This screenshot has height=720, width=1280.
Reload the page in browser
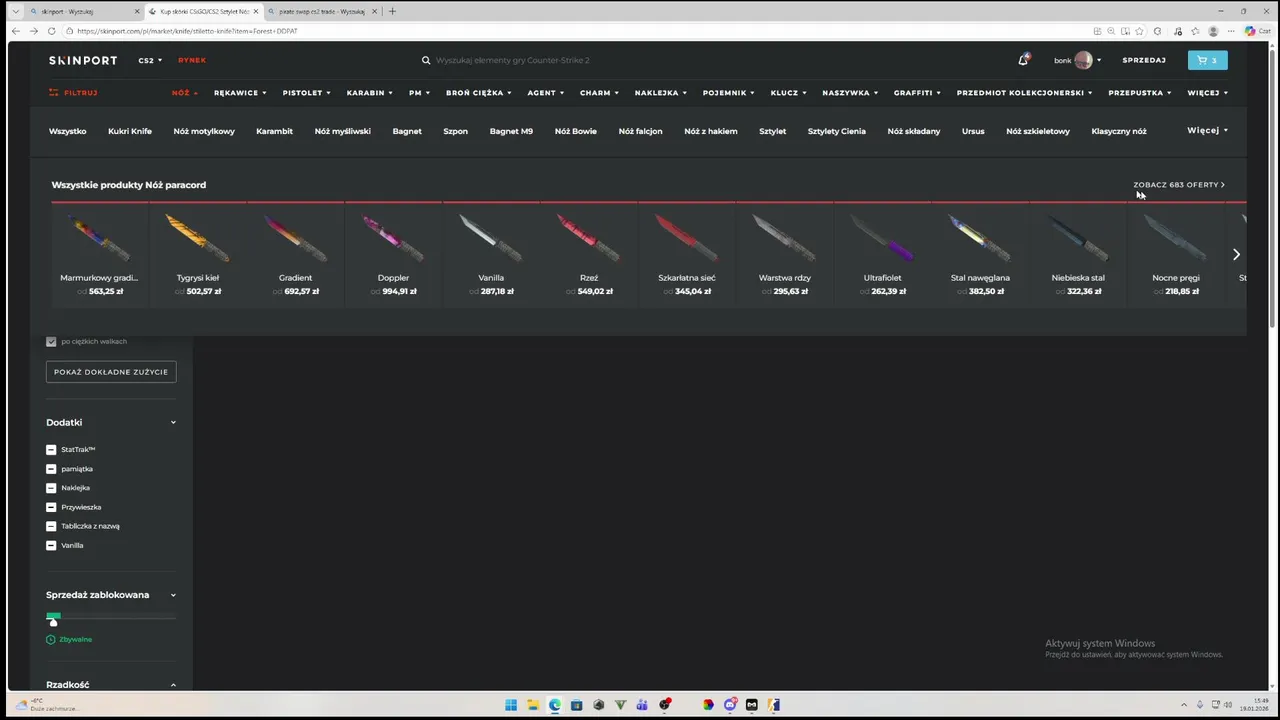[x=52, y=31]
